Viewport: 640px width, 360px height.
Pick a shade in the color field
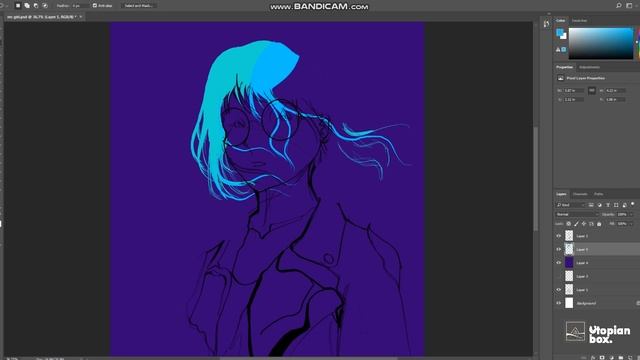pyautogui.click(x=600, y=43)
